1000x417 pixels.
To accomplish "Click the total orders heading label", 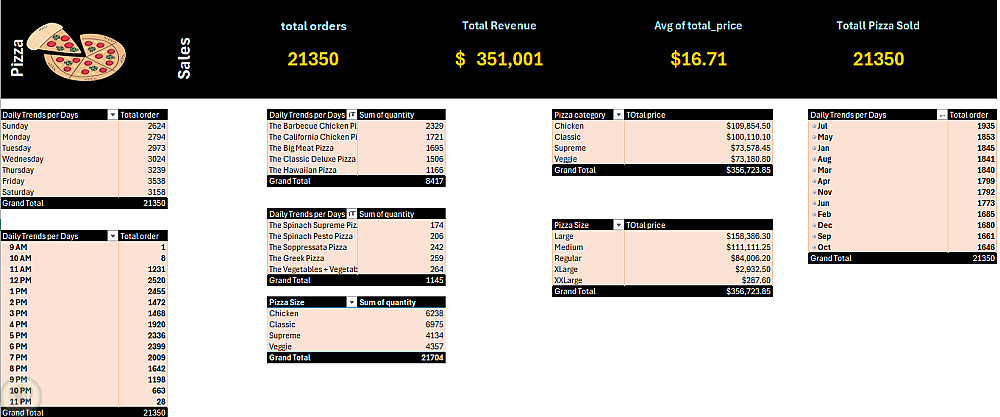I will pyautogui.click(x=314, y=25).
